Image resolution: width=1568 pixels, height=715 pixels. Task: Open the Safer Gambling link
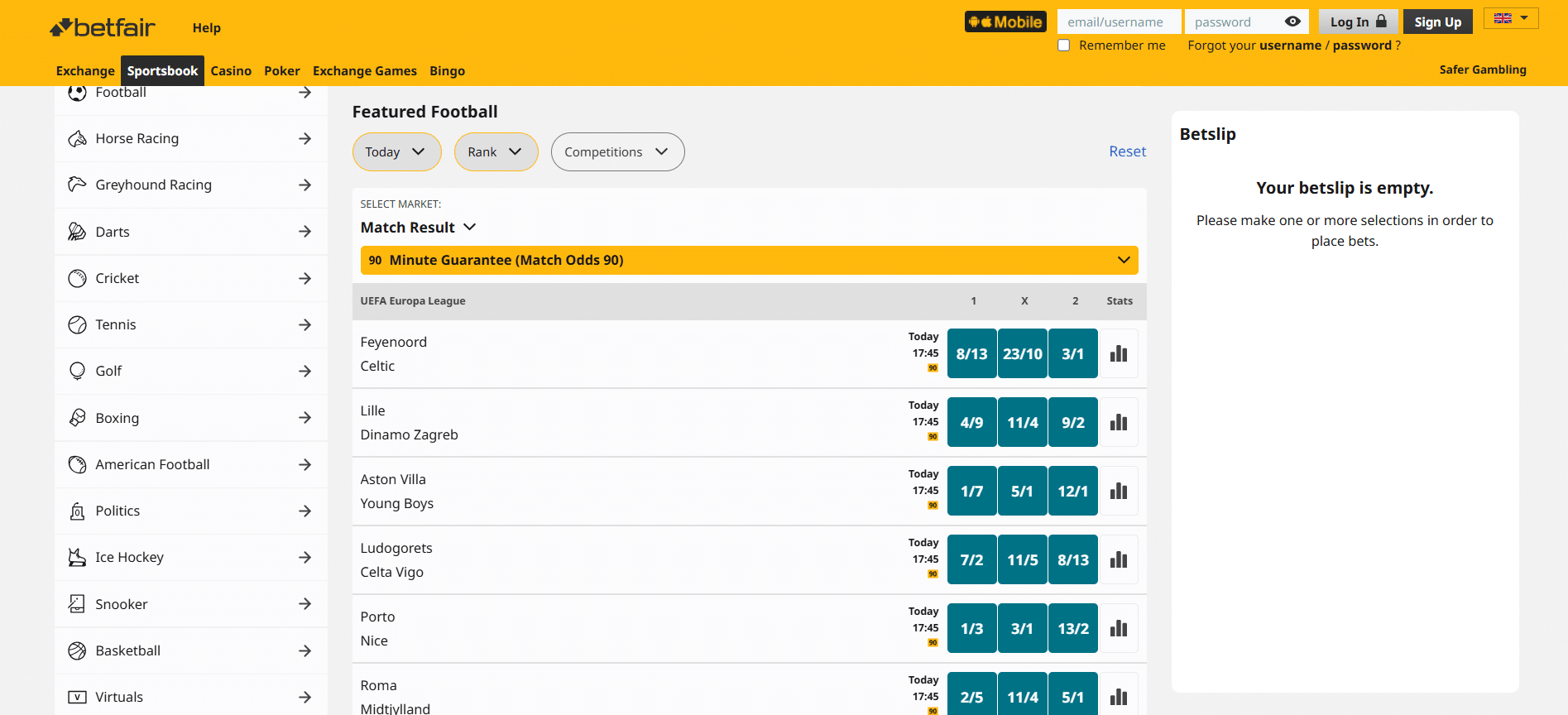[x=1483, y=70]
